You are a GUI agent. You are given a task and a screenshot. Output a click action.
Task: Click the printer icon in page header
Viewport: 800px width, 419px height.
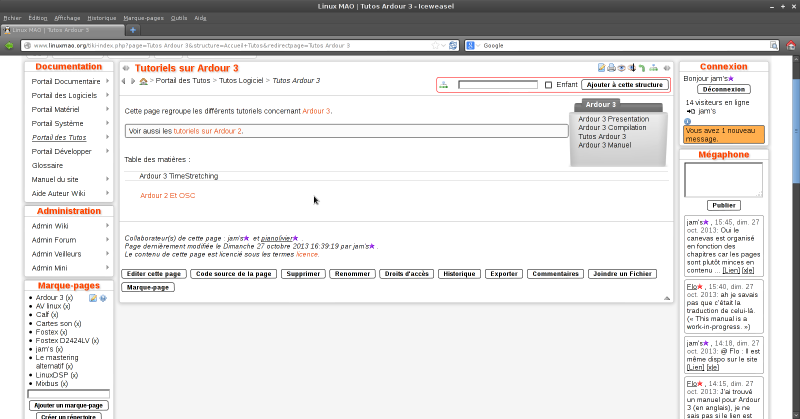pos(611,67)
